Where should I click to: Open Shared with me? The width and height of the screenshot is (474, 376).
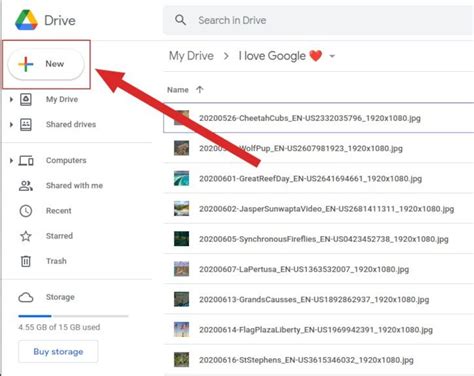(x=74, y=185)
